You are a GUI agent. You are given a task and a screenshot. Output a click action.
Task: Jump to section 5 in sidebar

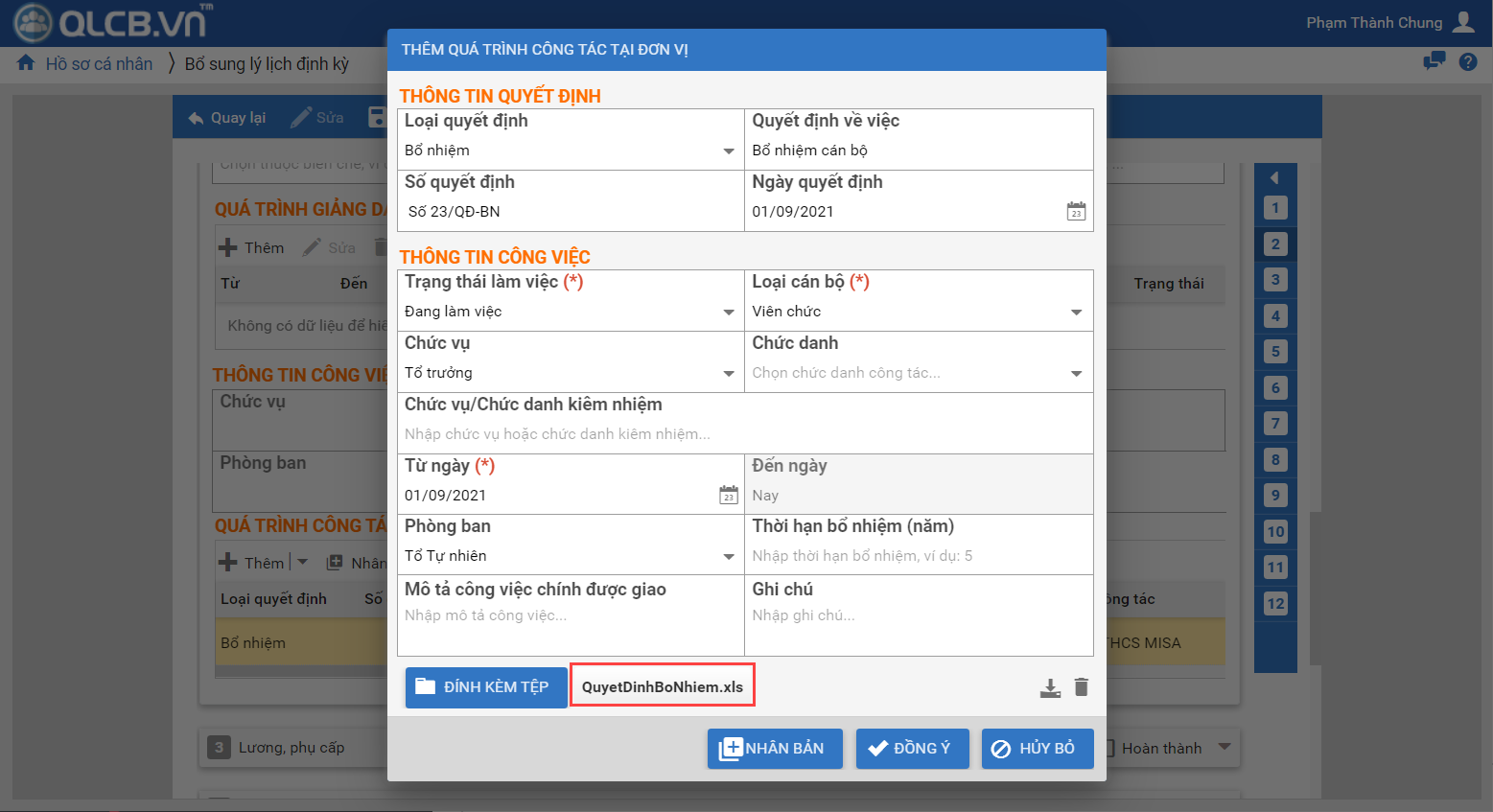click(1274, 352)
